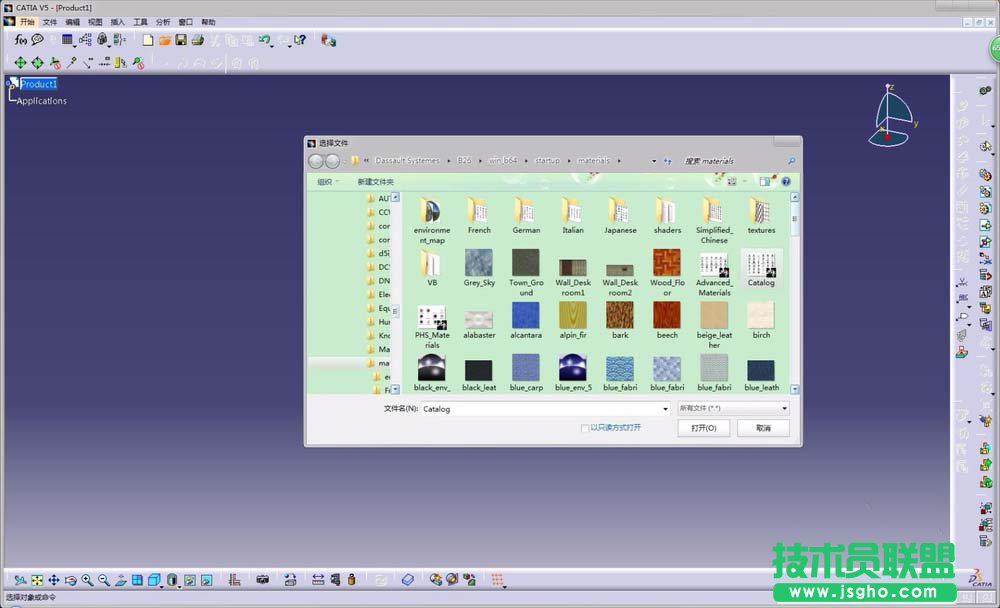1000x608 pixels.
Task: Click the formula f(x) icon
Action: 20,40
